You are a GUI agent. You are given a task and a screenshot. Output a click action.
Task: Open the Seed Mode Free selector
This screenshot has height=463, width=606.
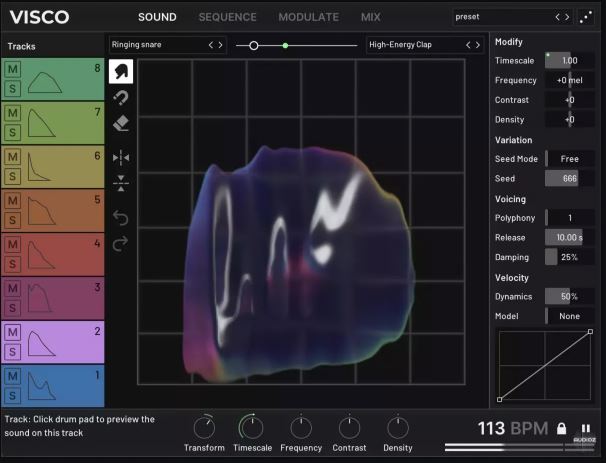[x=570, y=159]
